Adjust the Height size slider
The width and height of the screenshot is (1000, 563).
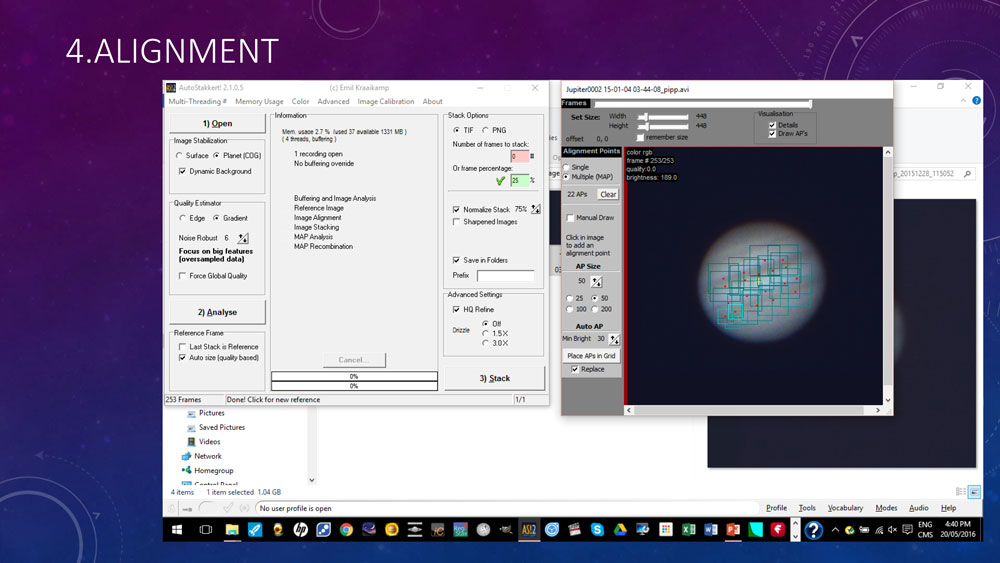pyautogui.click(x=664, y=126)
